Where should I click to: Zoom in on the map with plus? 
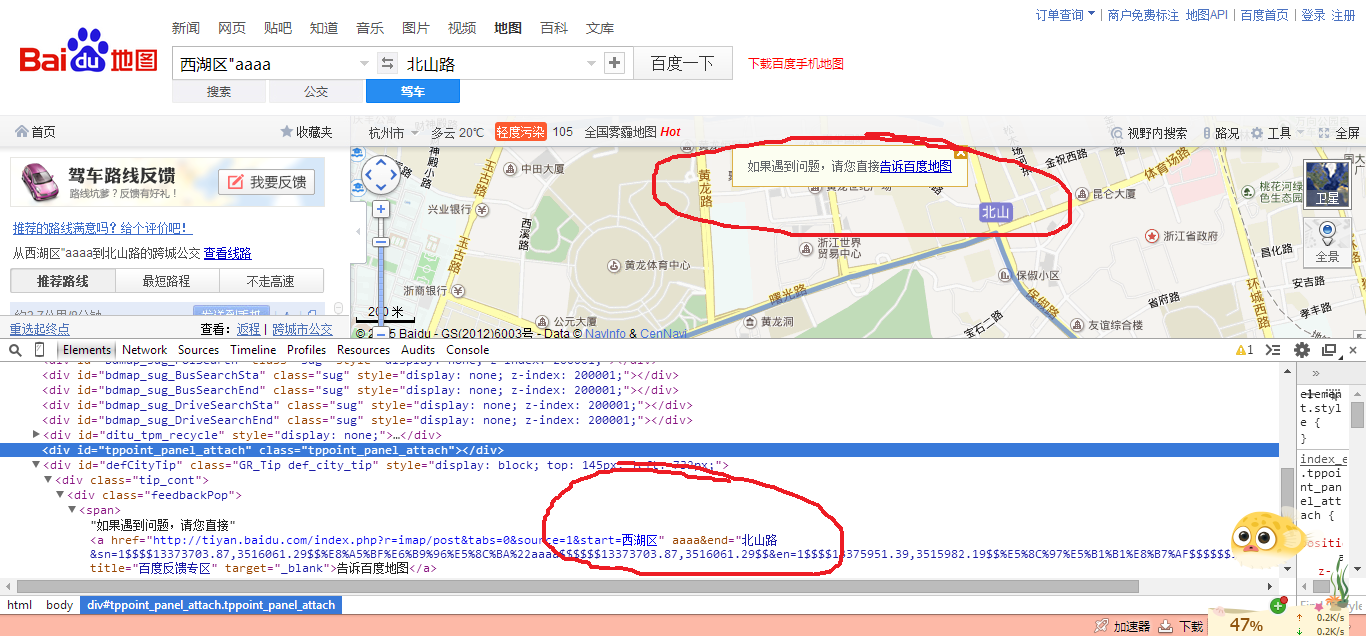pos(381,209)
